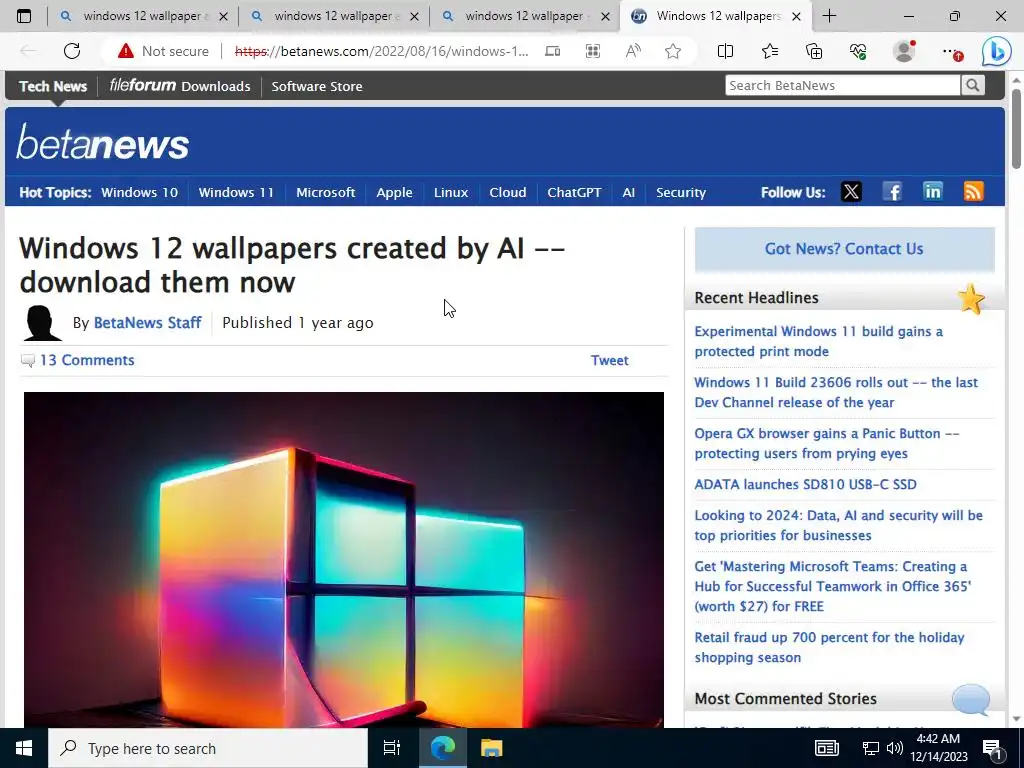The width and height of the screenshot is (1024, 768).
Task: Open Tech News menu item
Action: click(x=53, y=86)
